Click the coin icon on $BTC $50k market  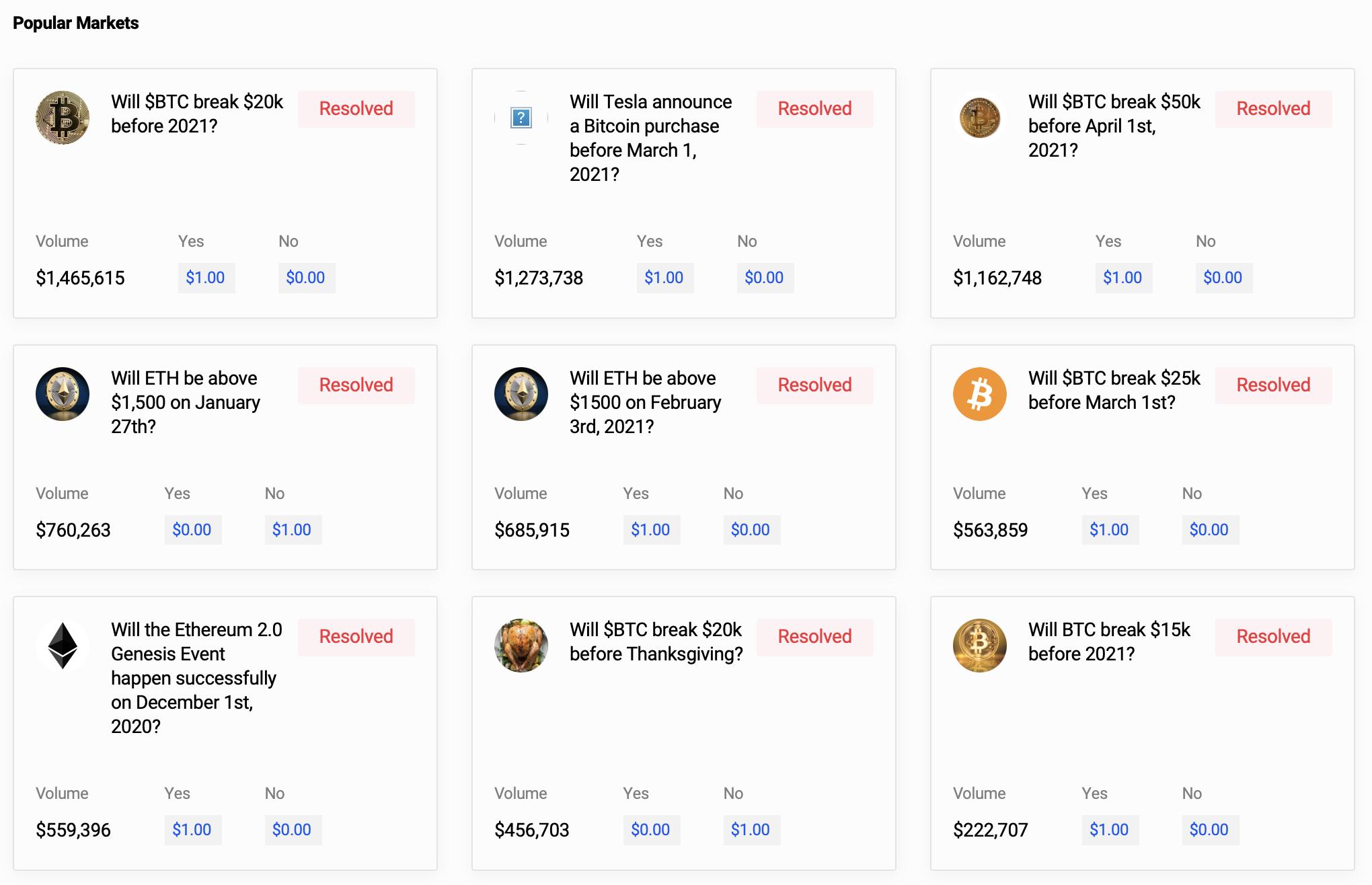pyautogui.click(x=980, y=118)
